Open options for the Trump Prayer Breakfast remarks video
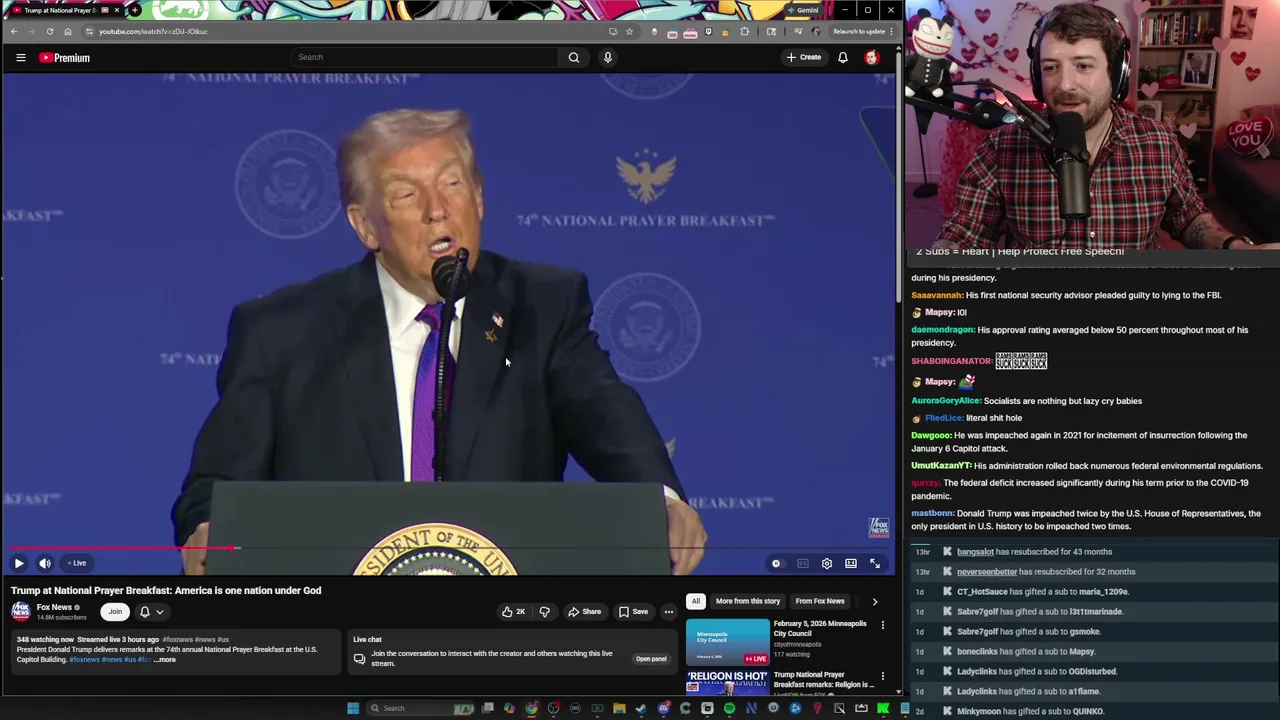The width and height of the screenshot is (1280, 720). tap(883, 676)
